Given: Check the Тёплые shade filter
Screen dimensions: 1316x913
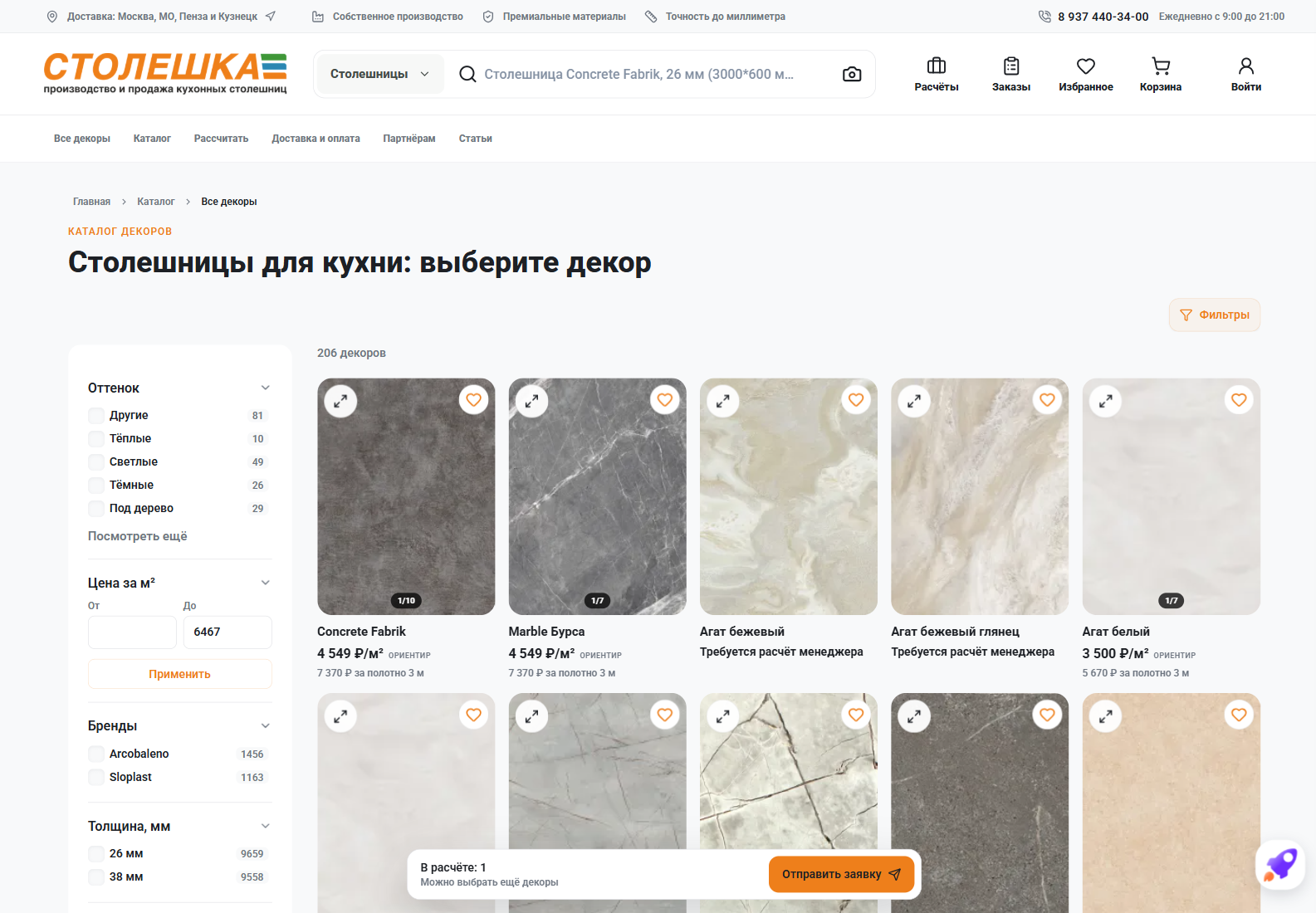Looking at the screenshot, I should [x=96, y=438].
